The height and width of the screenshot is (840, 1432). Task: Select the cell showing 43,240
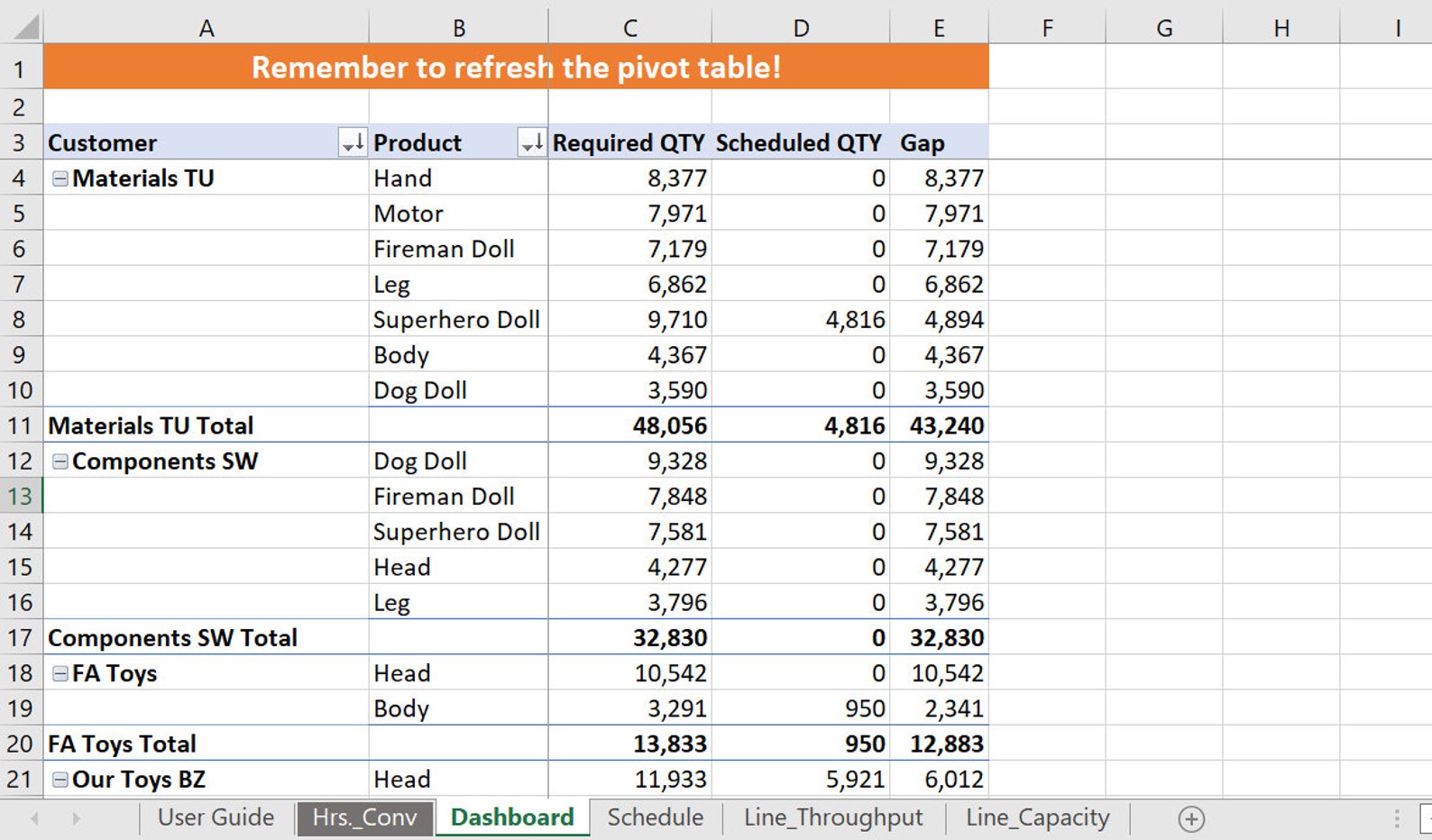coord(939,425)
